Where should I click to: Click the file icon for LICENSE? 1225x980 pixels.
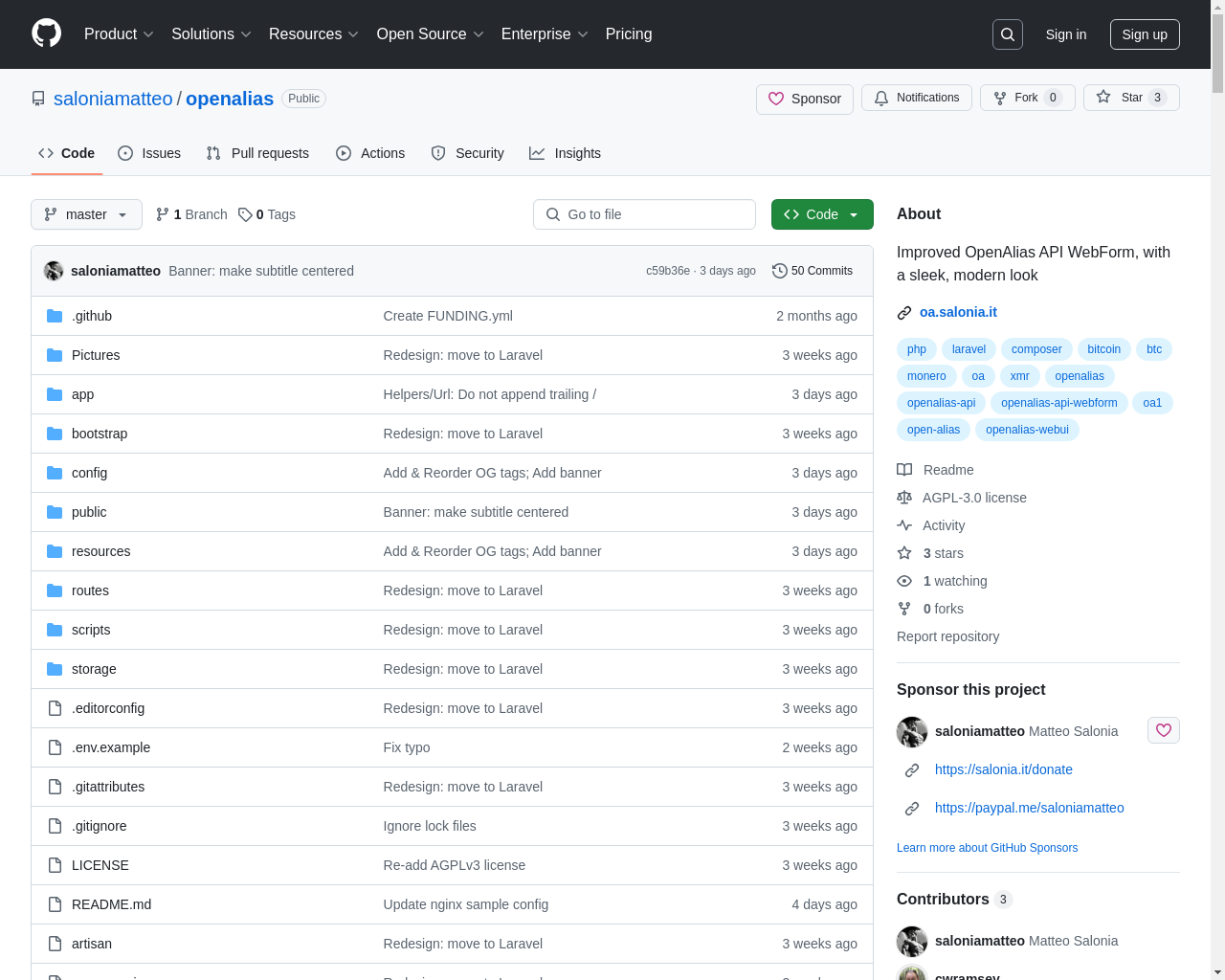pos(55,865)
